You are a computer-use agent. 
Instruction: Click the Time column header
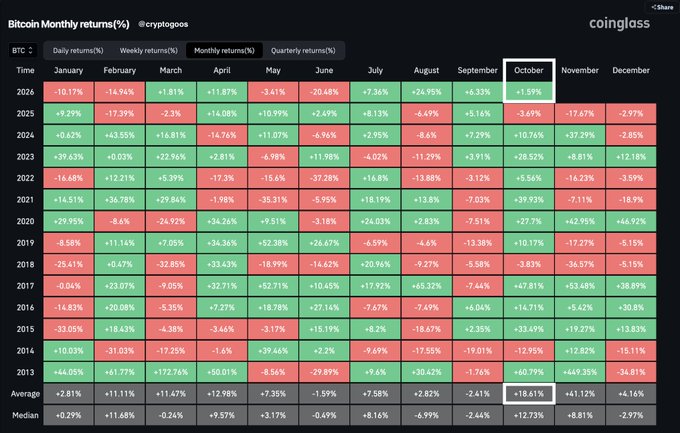[25, 70]
